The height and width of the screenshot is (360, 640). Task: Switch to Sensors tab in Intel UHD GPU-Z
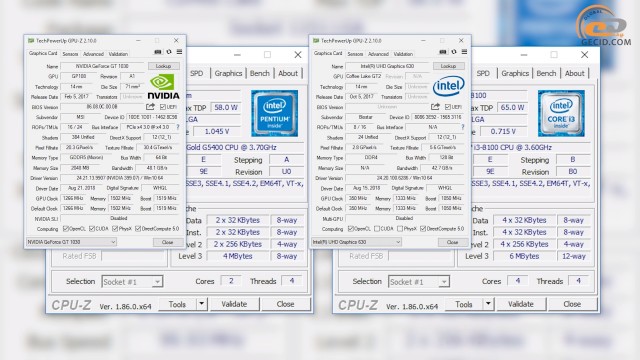(x=355, y=54)
